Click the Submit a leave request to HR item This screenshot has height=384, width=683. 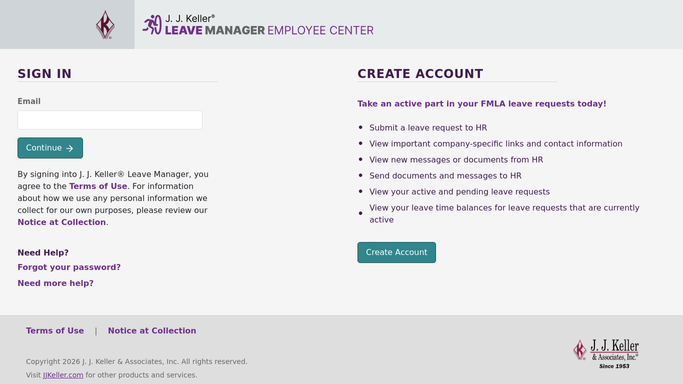(428, 128)
